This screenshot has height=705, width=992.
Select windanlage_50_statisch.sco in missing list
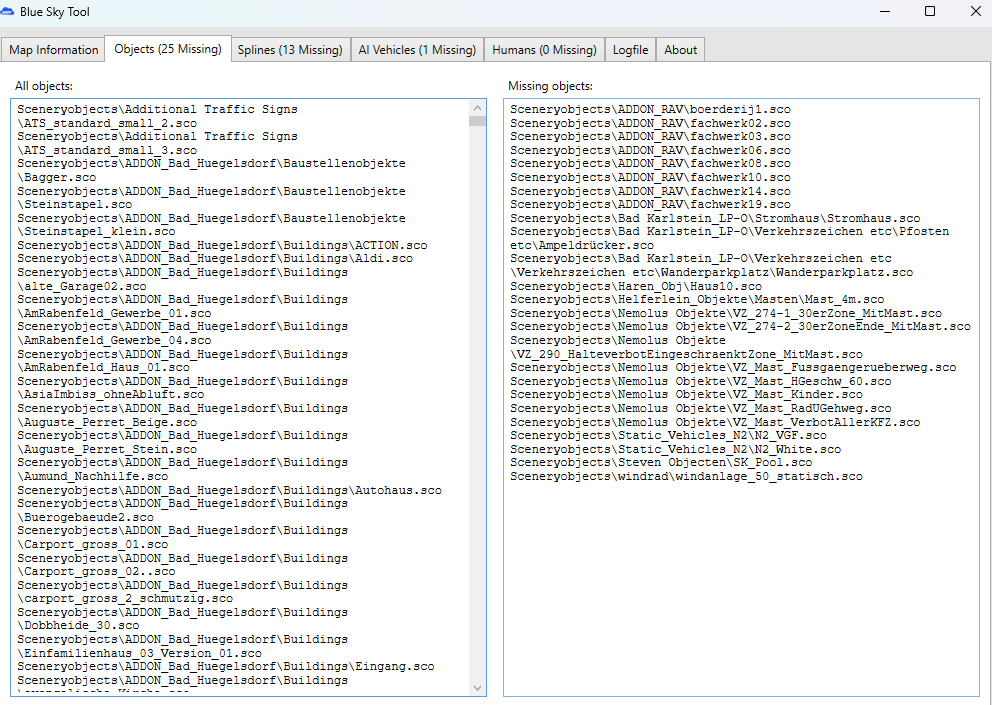pyautogui.click(x=686, y=477)
